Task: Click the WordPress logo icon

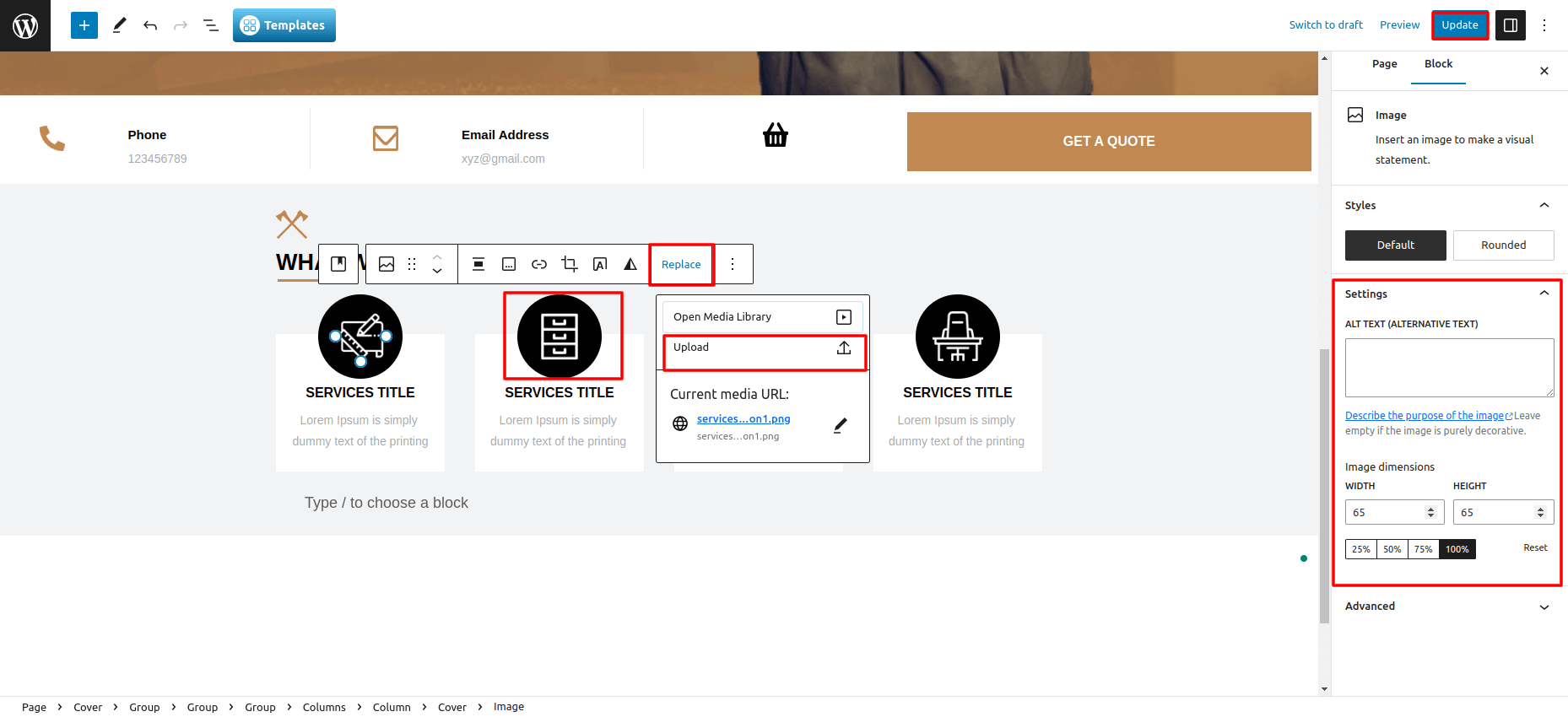Action: pyautogui.click(x=25, y=25)
